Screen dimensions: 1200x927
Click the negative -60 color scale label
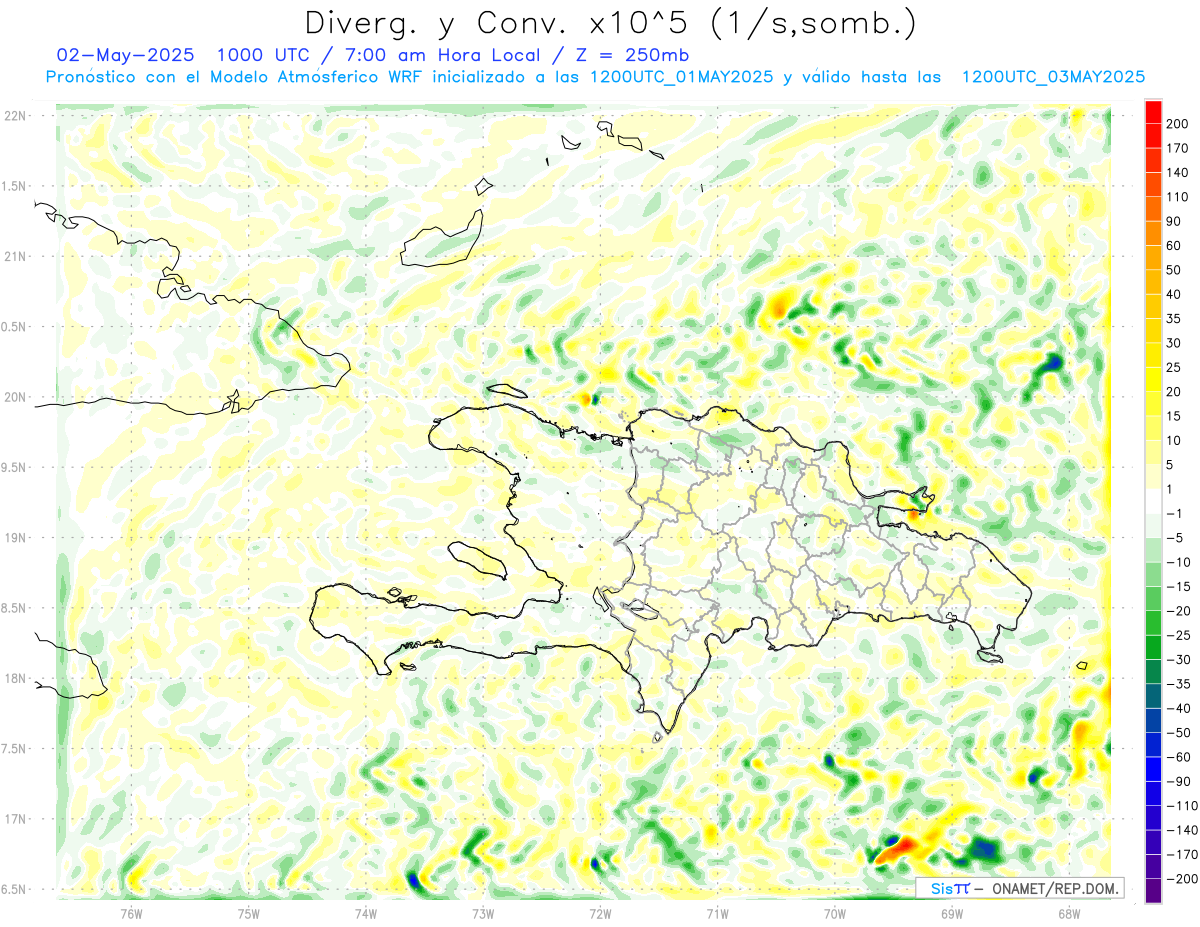pyautogui.click(x=1179, y=757)
